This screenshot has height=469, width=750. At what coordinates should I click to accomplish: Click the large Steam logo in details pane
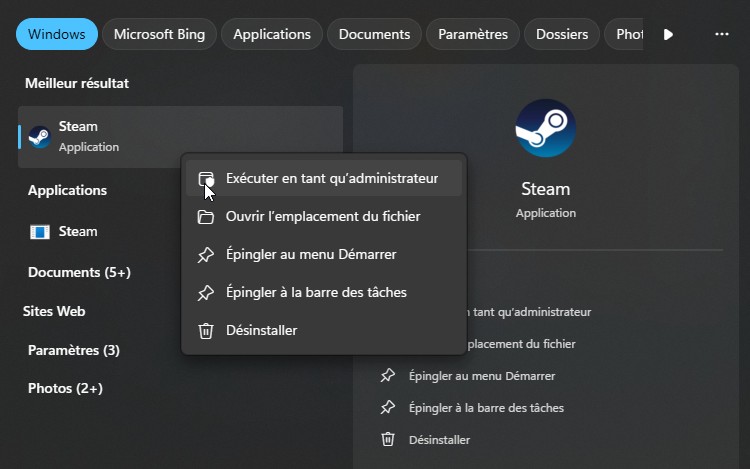pos(545,128)
